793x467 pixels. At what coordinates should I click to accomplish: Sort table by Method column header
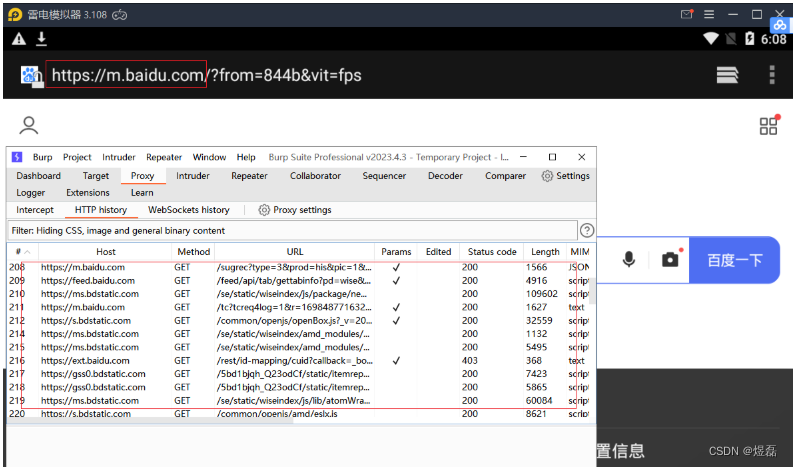coord(194,251)
